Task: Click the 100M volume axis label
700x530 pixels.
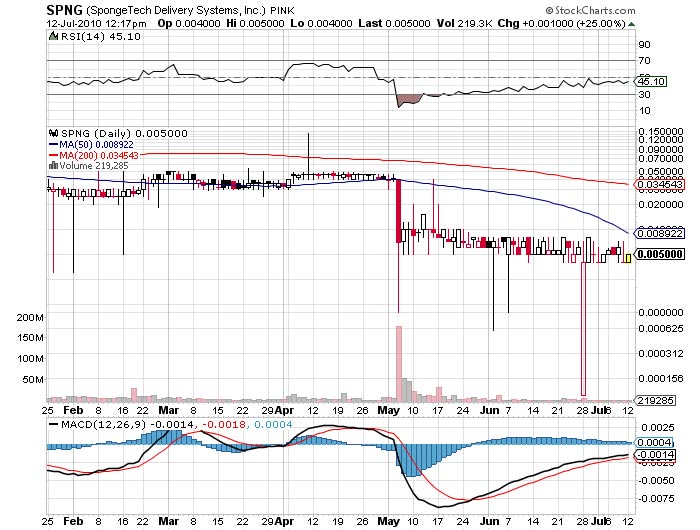Action: [x=30, y=359]
